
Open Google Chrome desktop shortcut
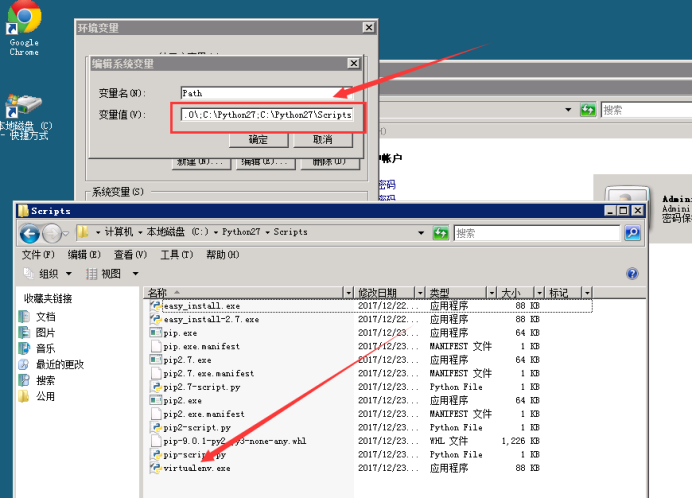(25, 28)
